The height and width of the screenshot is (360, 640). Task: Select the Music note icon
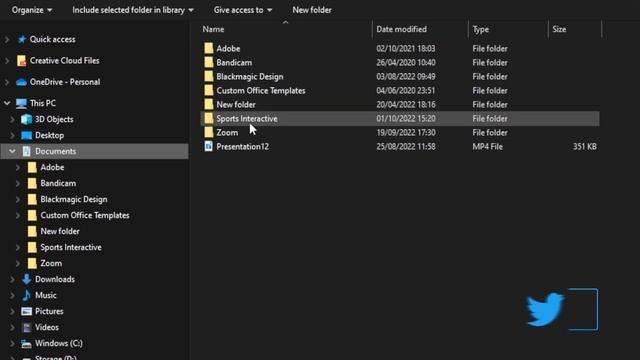tap(27, 295)
